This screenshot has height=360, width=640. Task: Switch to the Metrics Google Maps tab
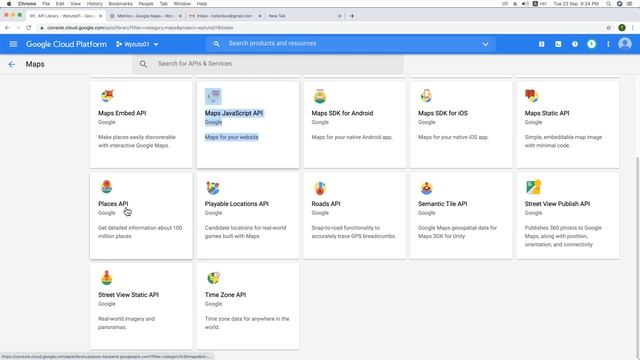(x=145, y=16)
